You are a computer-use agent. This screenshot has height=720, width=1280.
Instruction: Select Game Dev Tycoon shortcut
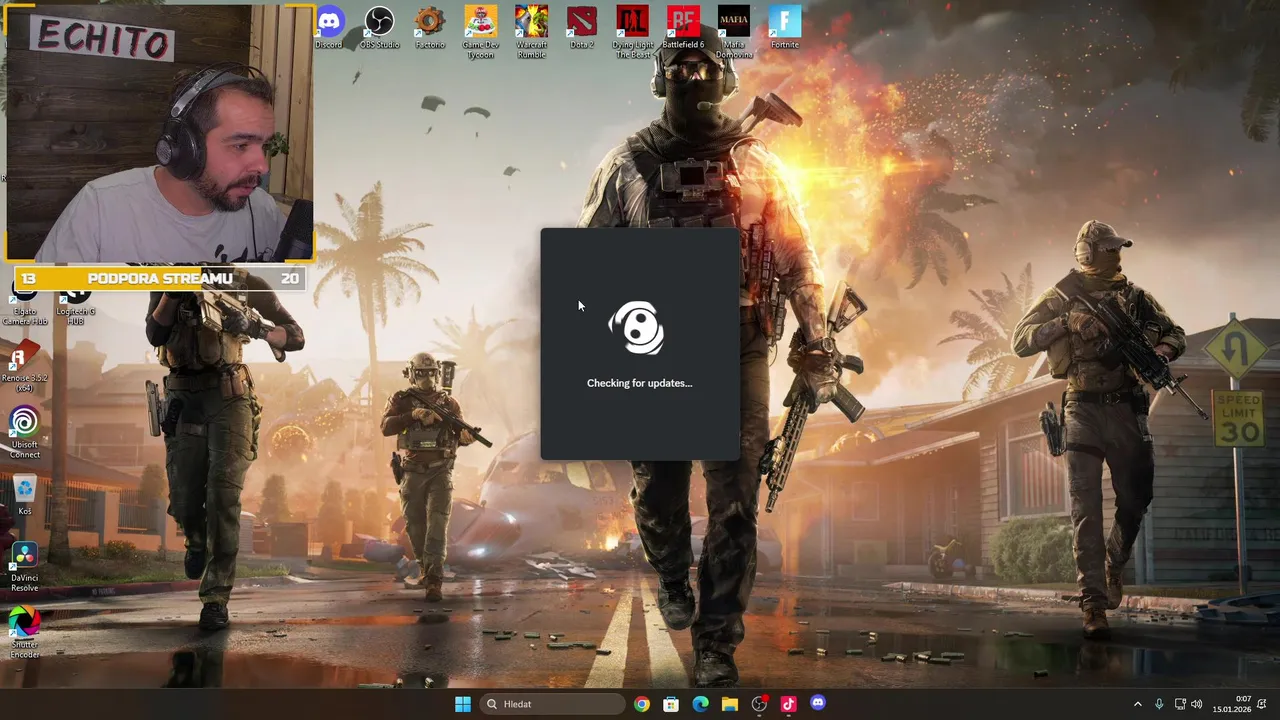[480, 32]
